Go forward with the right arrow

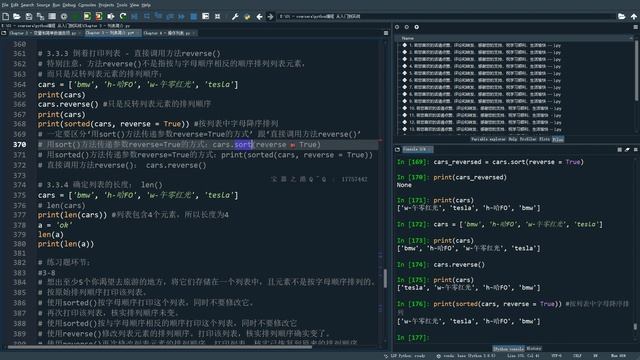click(270, 16)
